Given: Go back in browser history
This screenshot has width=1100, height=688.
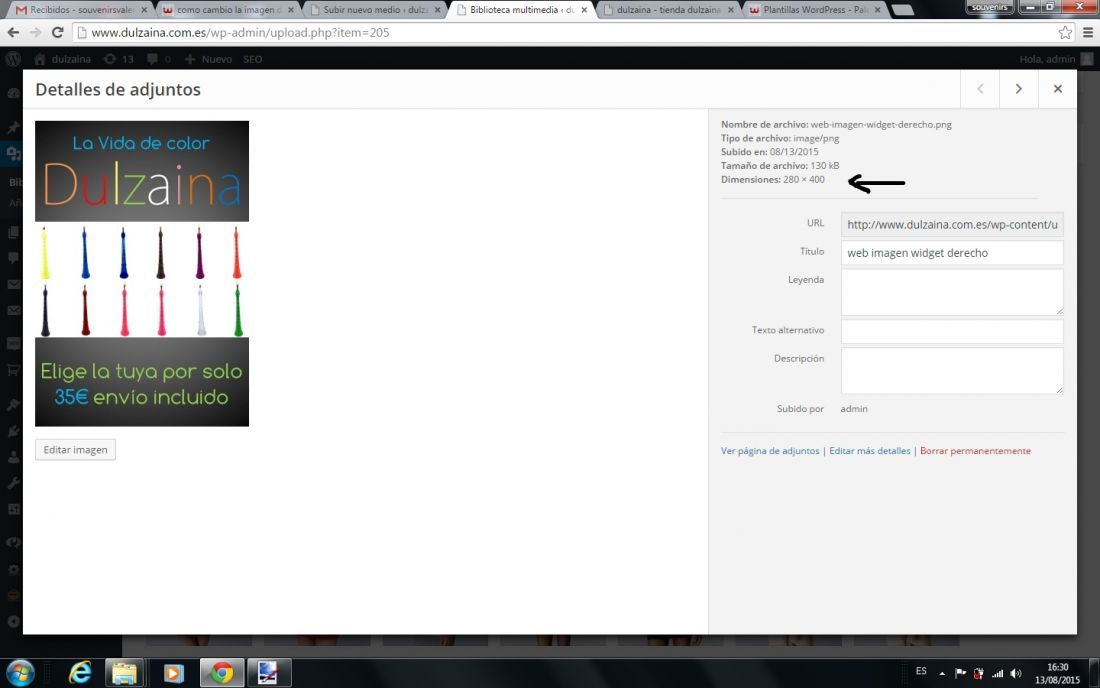Looking at the screenshot, I should point(13,32).
